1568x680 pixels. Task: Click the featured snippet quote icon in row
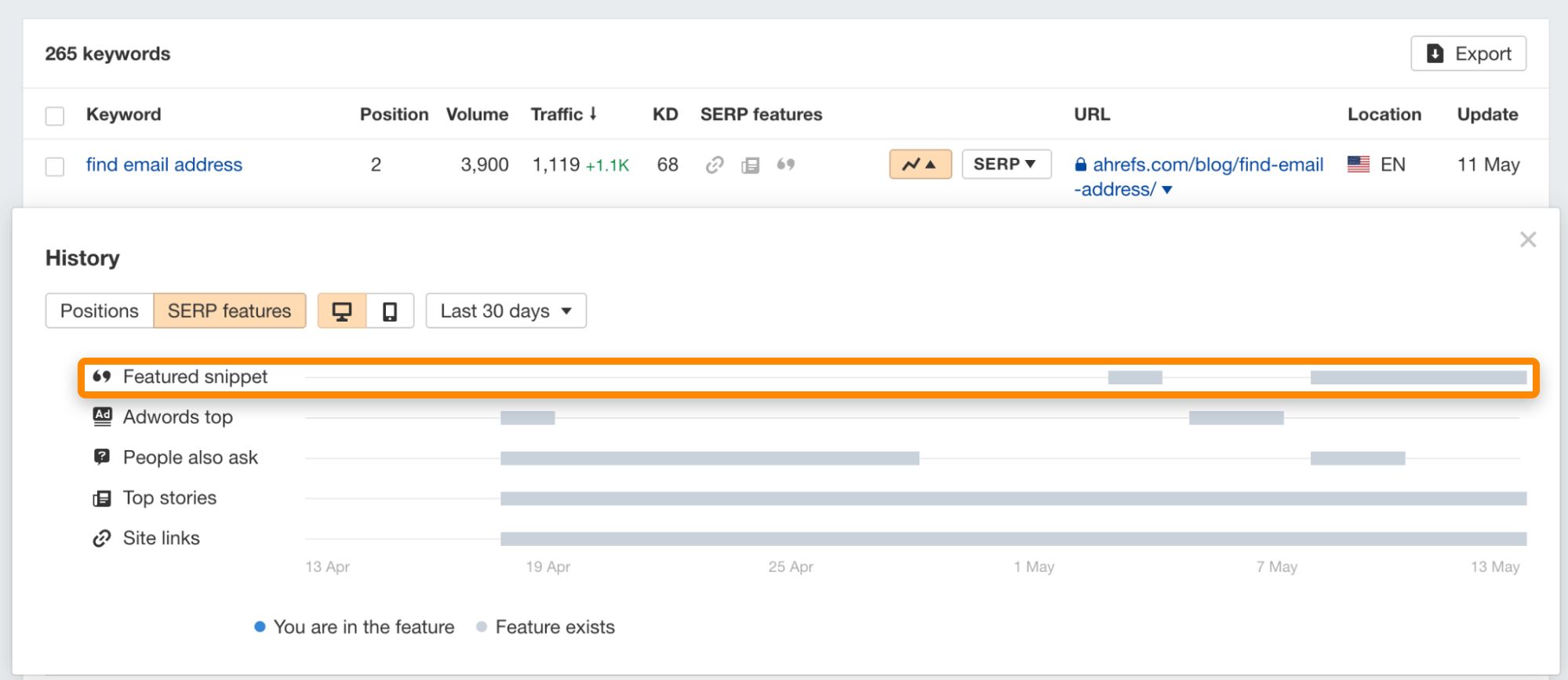(785, 165)
